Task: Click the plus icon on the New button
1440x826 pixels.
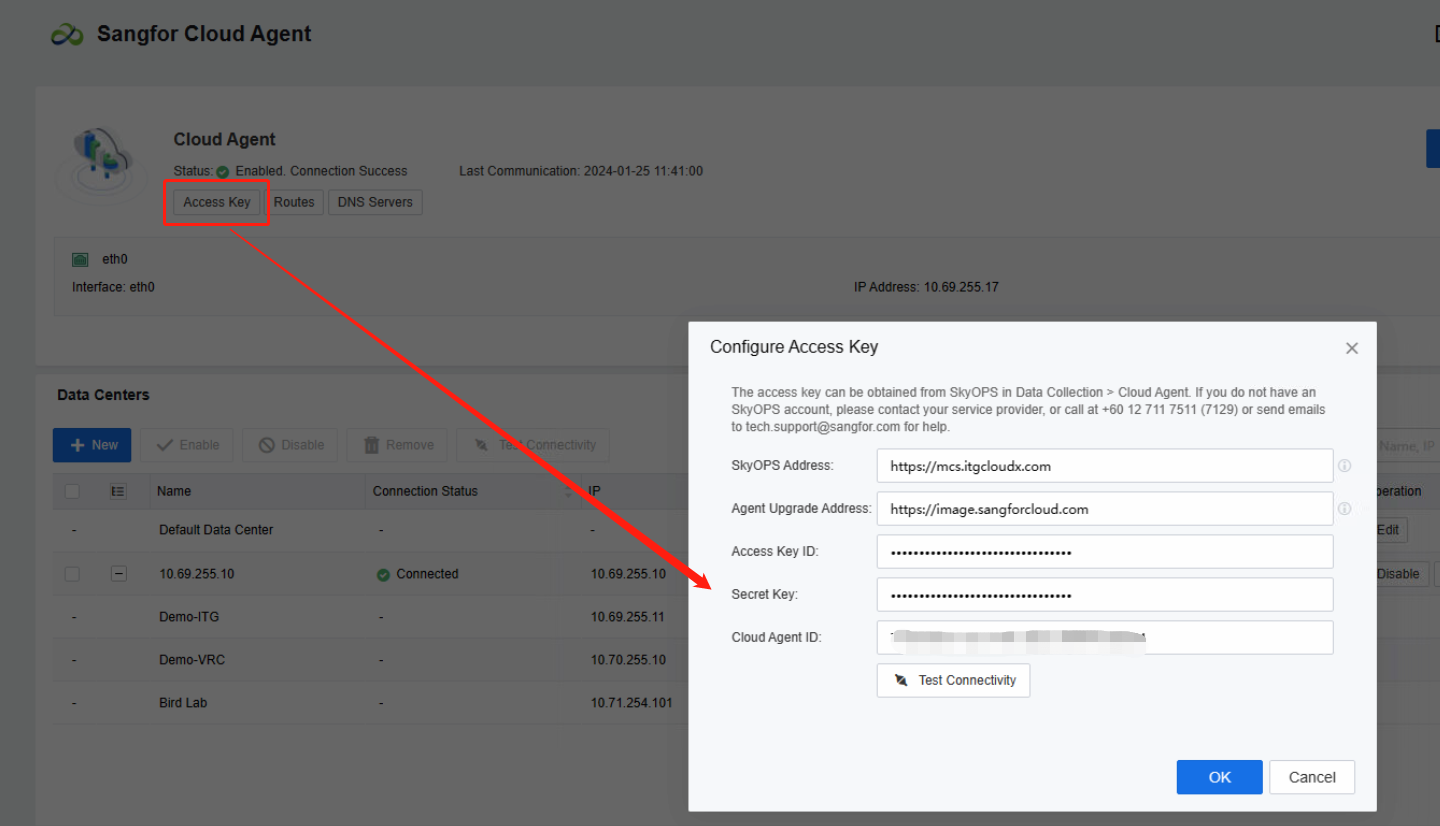Action: point(77,445)
